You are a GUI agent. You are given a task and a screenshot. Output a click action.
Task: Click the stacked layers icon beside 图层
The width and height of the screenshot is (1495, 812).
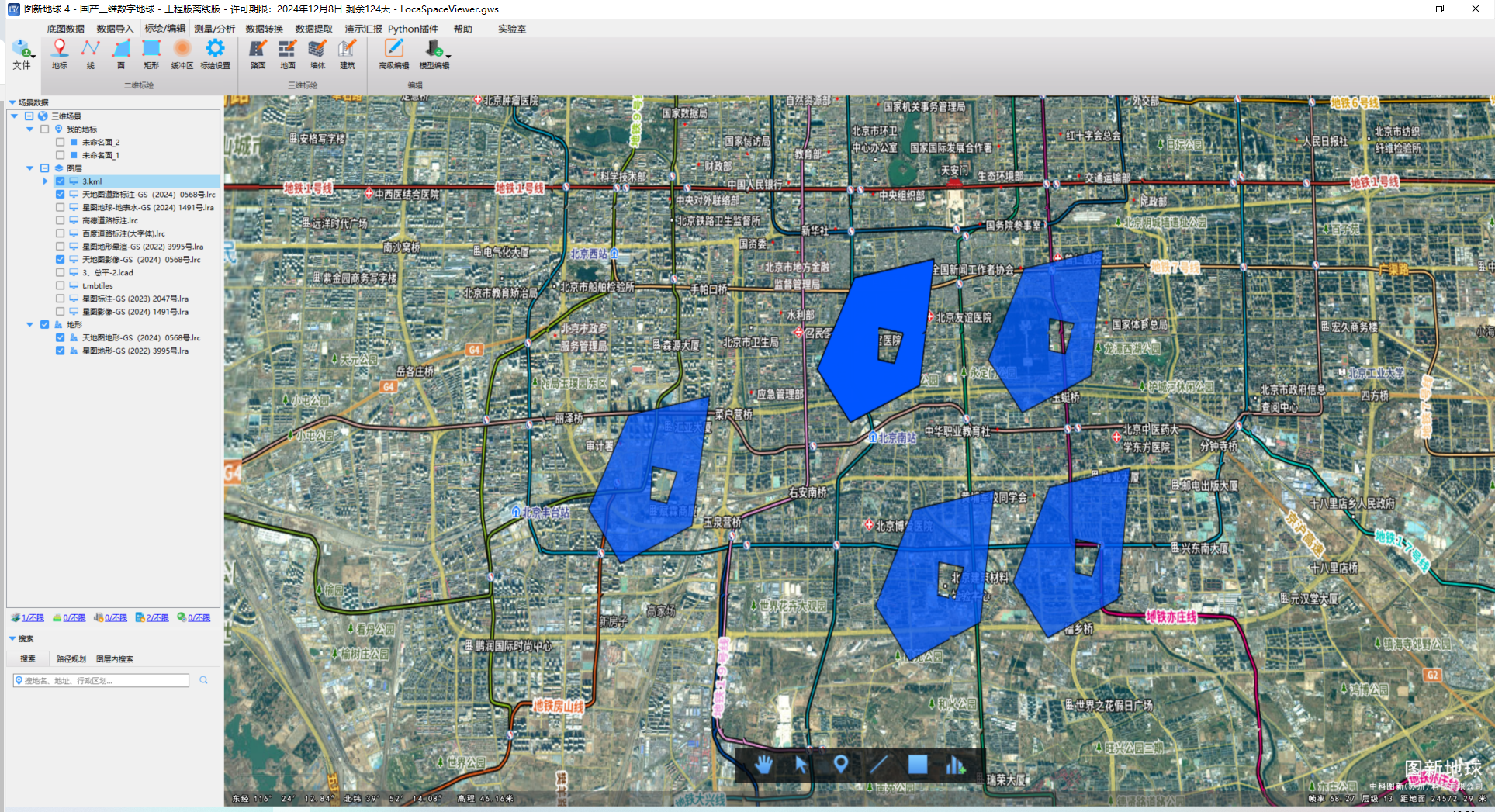tap(59, 168)
